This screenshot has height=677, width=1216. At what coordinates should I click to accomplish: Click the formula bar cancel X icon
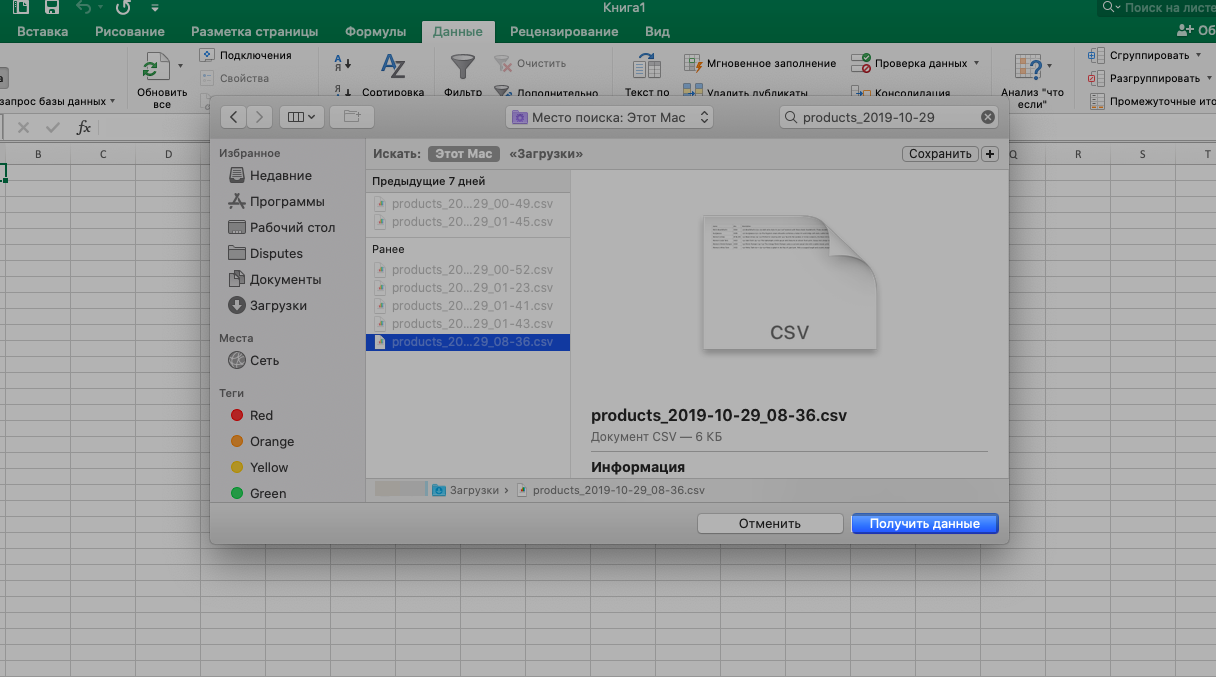click(x=23, y=128)
